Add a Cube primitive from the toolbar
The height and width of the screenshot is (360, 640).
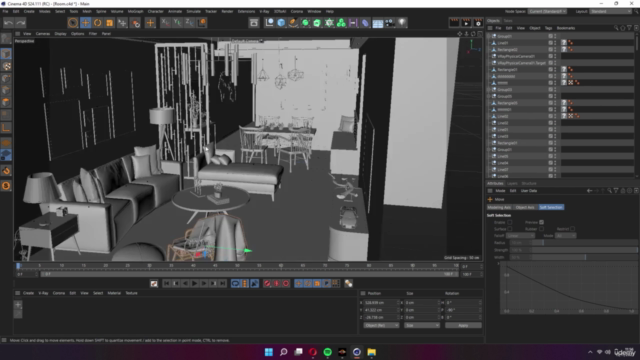(281, 23)
